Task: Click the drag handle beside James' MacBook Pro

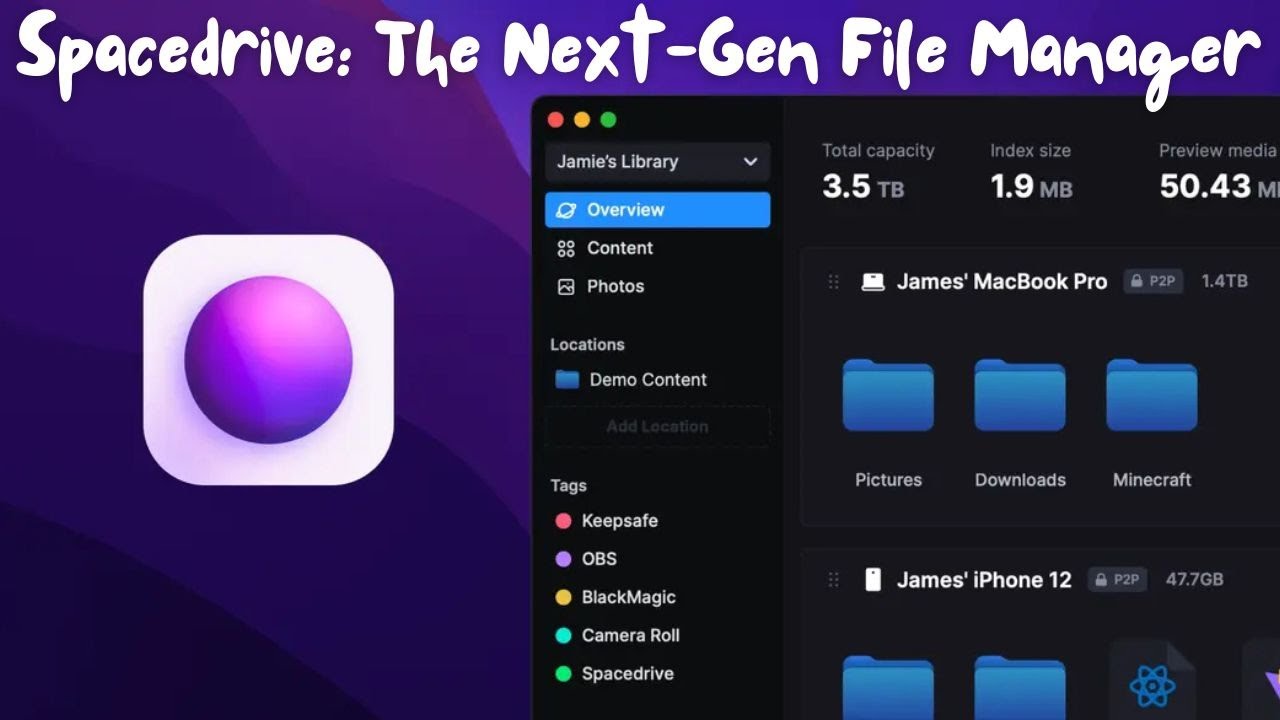Action: click(x=833, y=282)
